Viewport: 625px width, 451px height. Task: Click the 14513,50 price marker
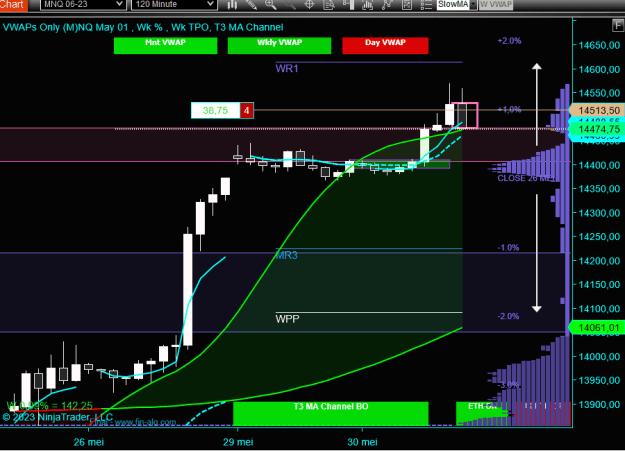tap(597, 110)
